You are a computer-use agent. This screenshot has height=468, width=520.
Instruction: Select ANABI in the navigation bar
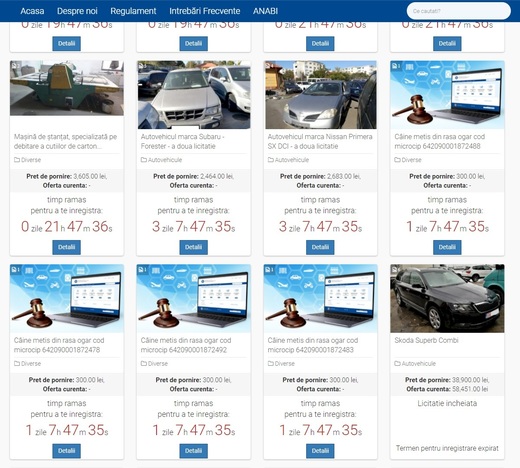(x=265, y=11)
